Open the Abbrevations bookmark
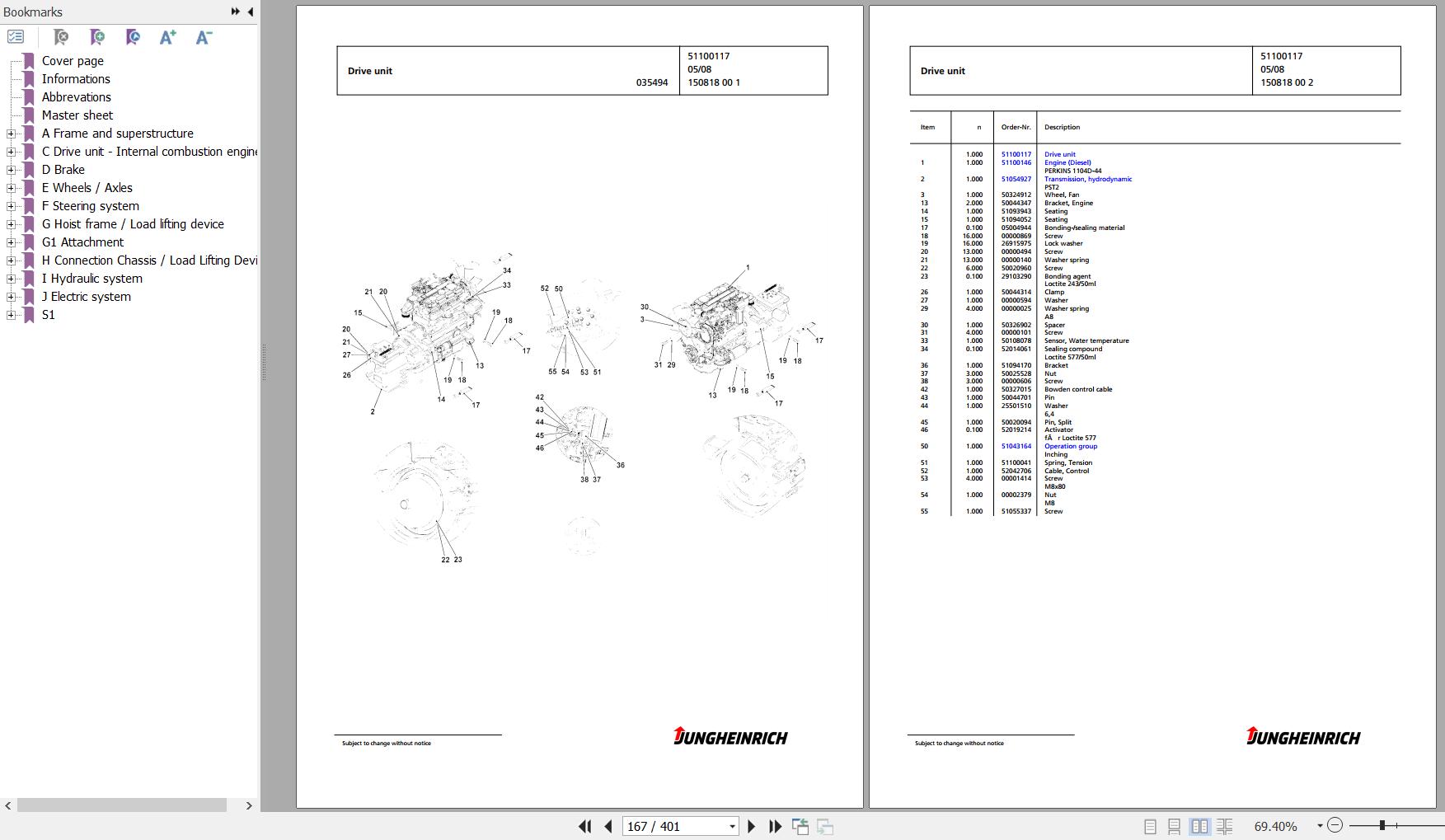This screenshot has width=1445, height=840. 77,97
